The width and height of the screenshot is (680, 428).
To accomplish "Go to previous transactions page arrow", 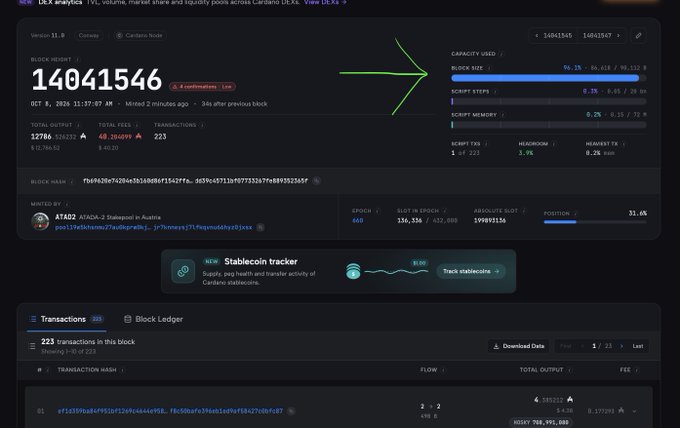I will pos(582,346).
